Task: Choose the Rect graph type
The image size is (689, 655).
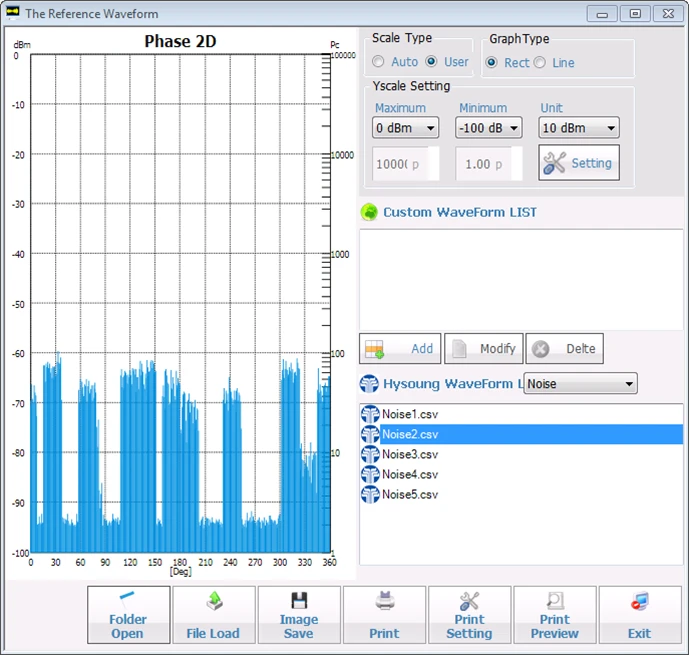Action: click(x=491, y=62)
